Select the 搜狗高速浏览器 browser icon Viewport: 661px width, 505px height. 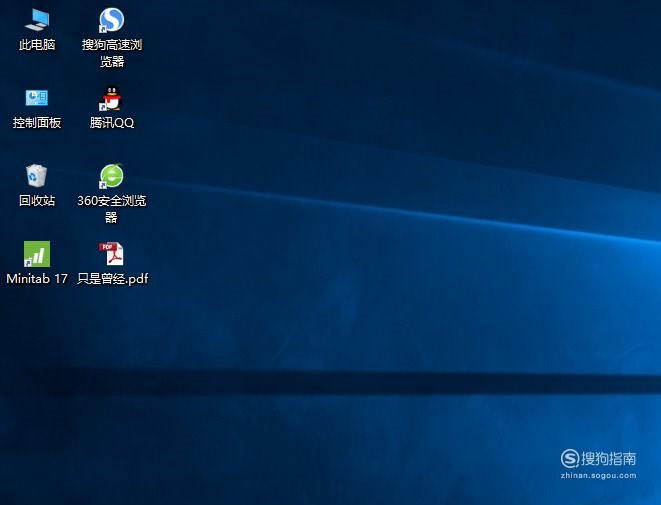pos(111,20)
